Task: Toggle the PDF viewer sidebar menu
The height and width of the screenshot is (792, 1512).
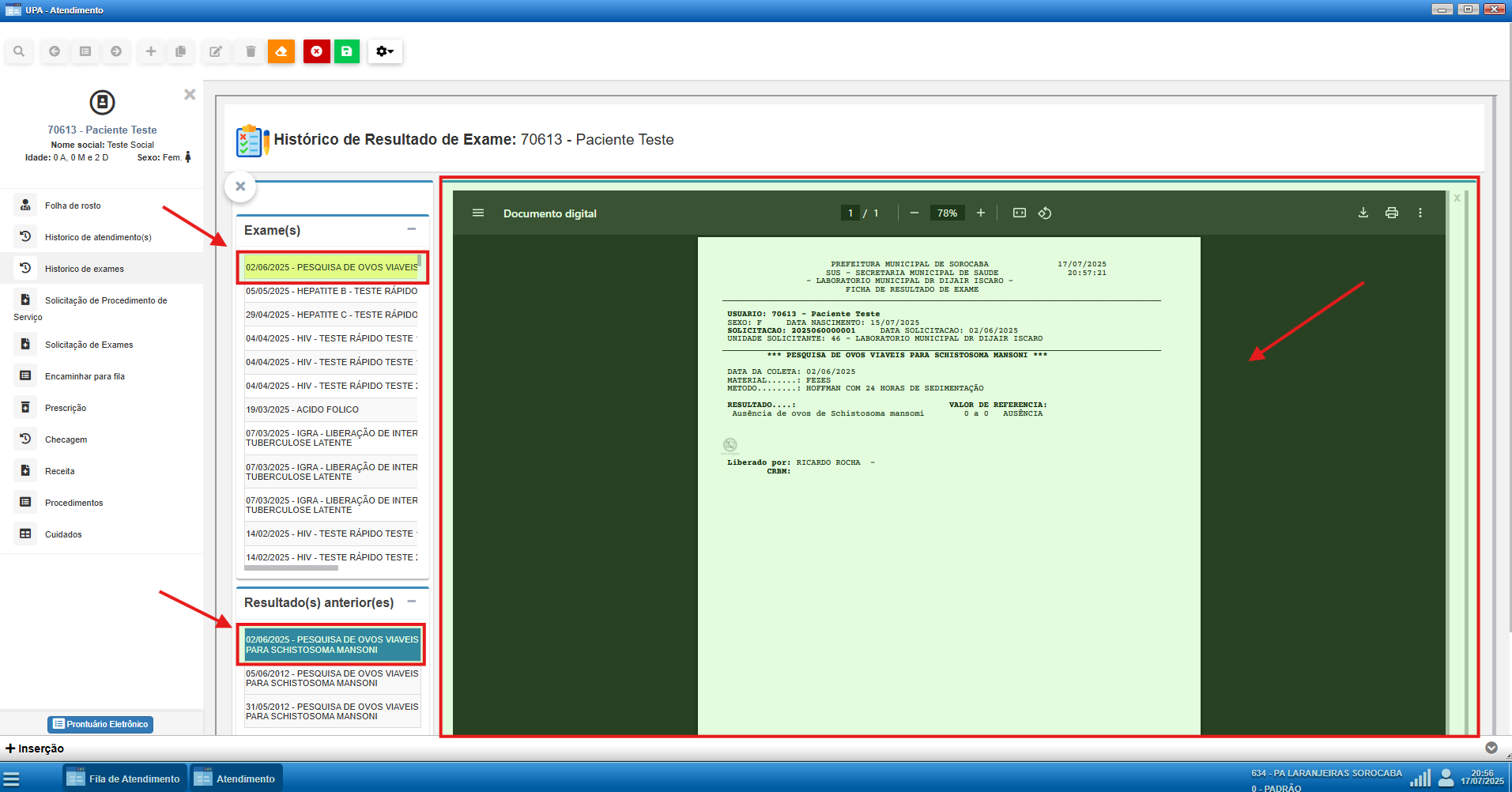Action: coord(478,213)
